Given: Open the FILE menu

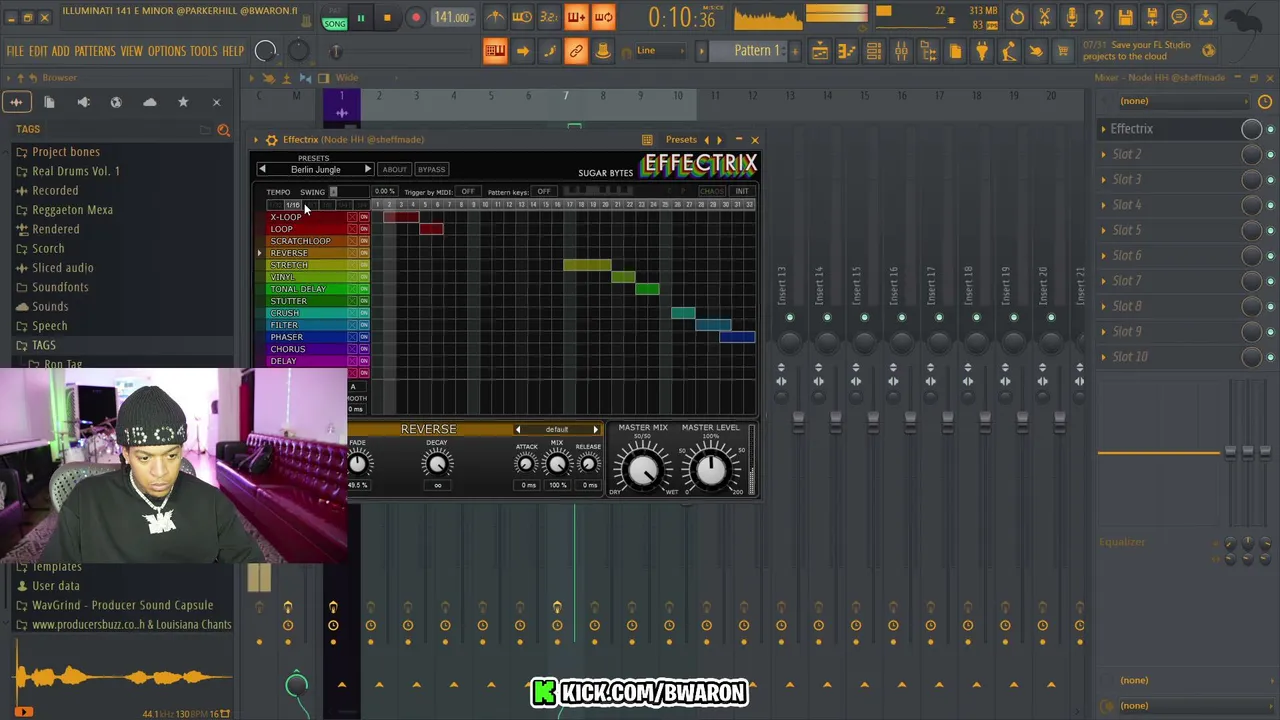Looking at the screenshot, I should tap(15, 51).
